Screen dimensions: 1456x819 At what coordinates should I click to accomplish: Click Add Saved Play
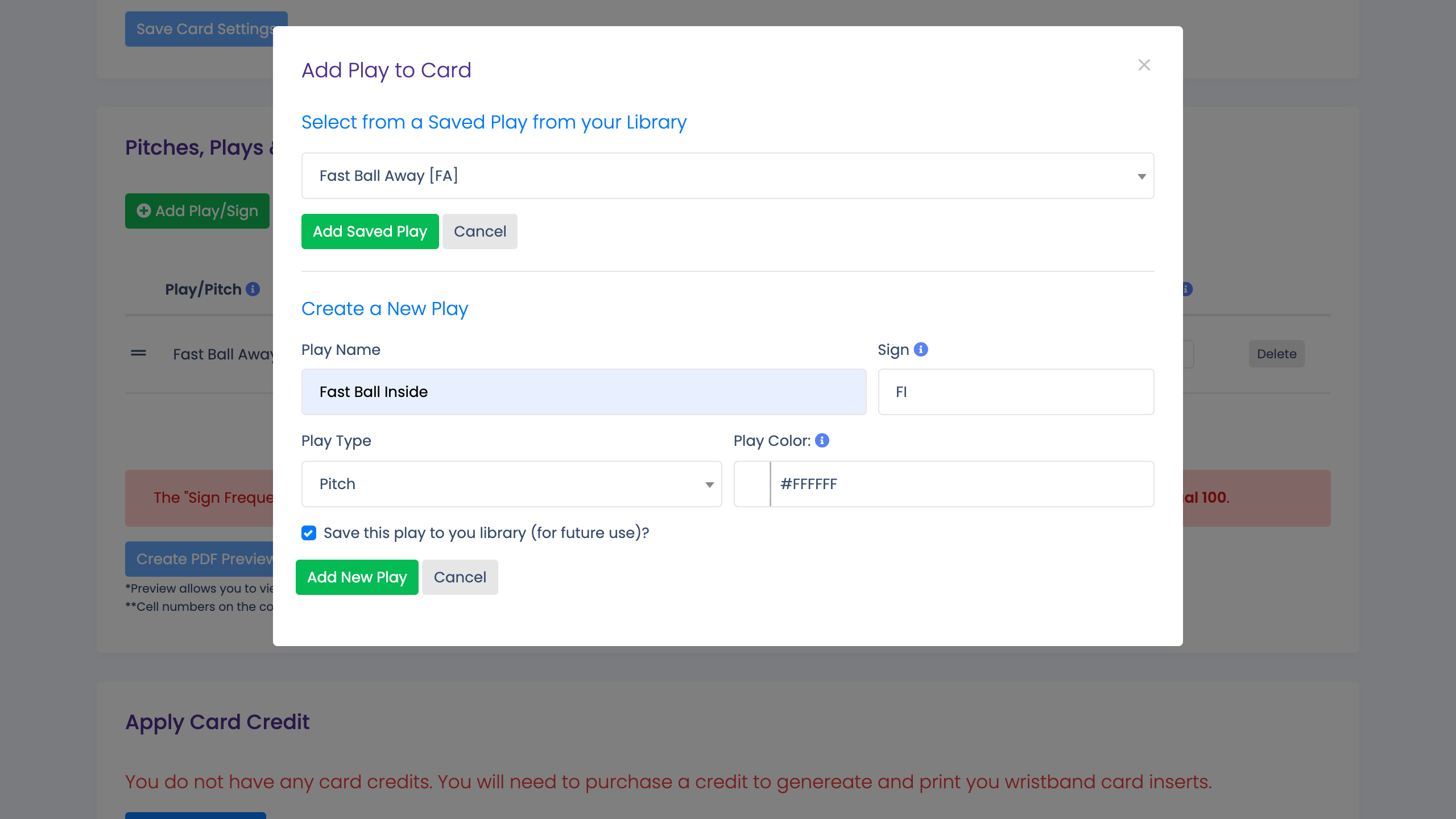(x=370, y=231)
